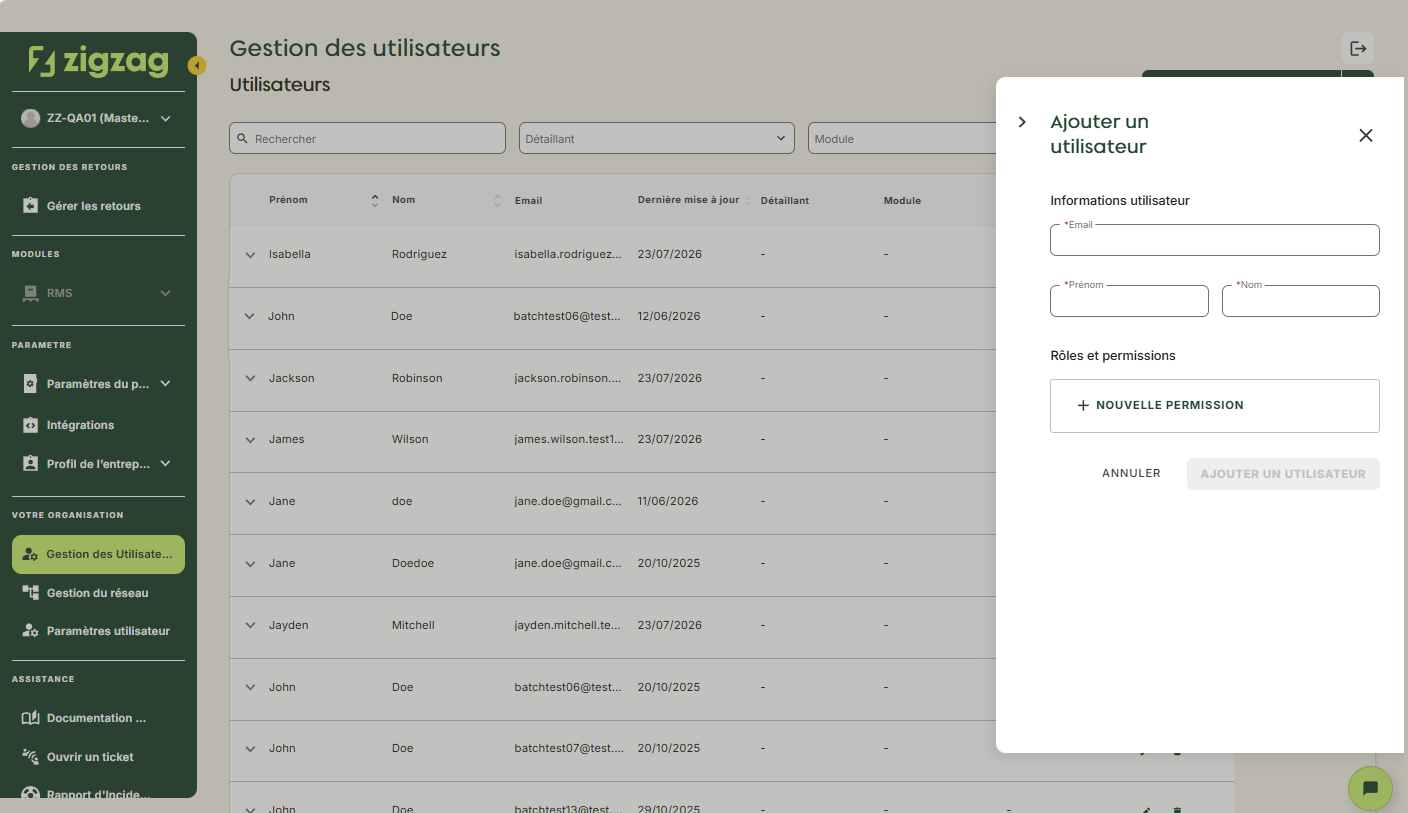Image resolution: width=1408 pixels, height=813 pixels.
Task: Click the isabella.rodriguez email cell
Action: pyautogui.click(x=568, y=254)
